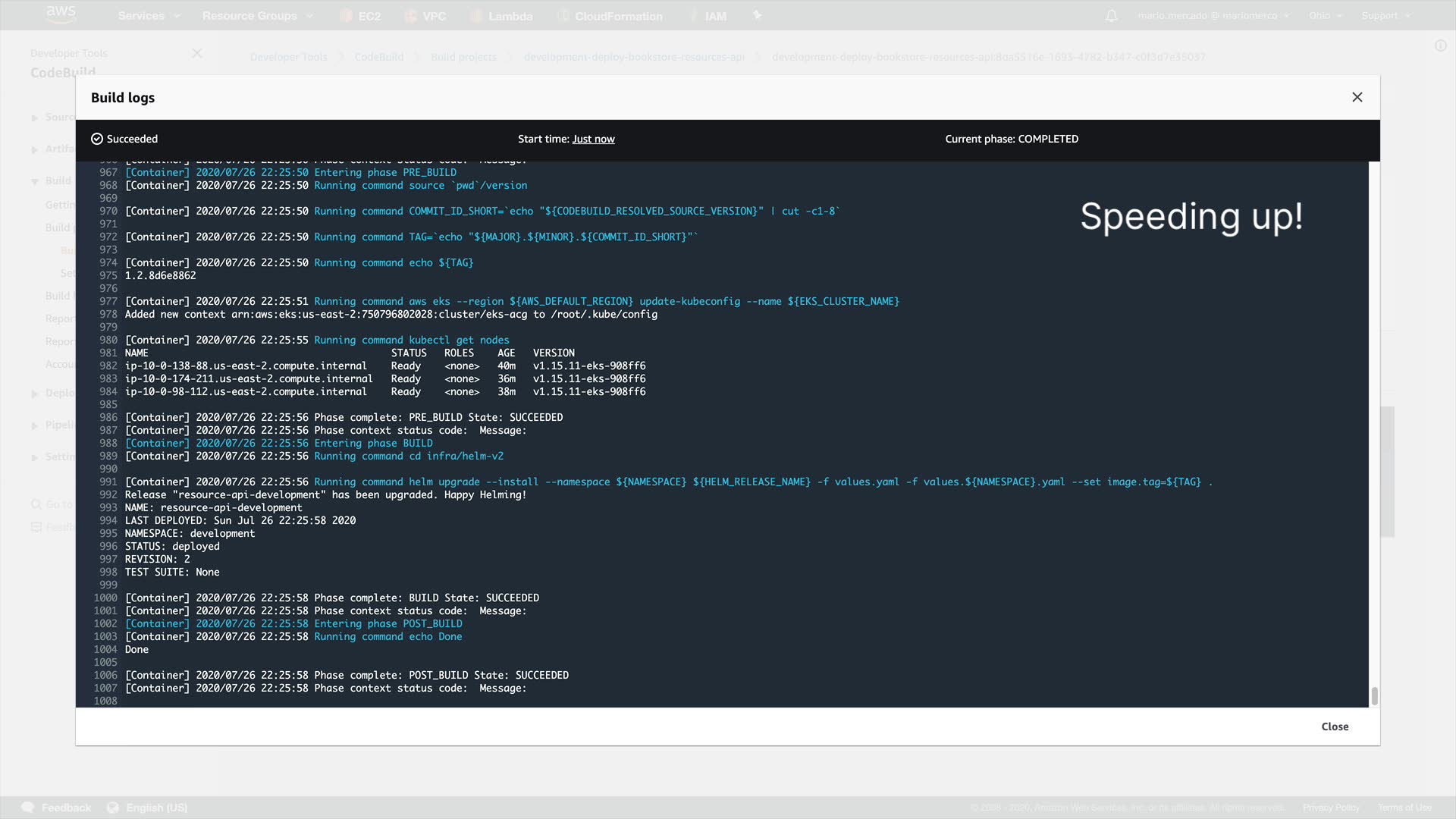Image resolution: width=1456 pixels, height=819 pixels.
Task: Click the log scrollbar thumb
Action: [1374, 695]
